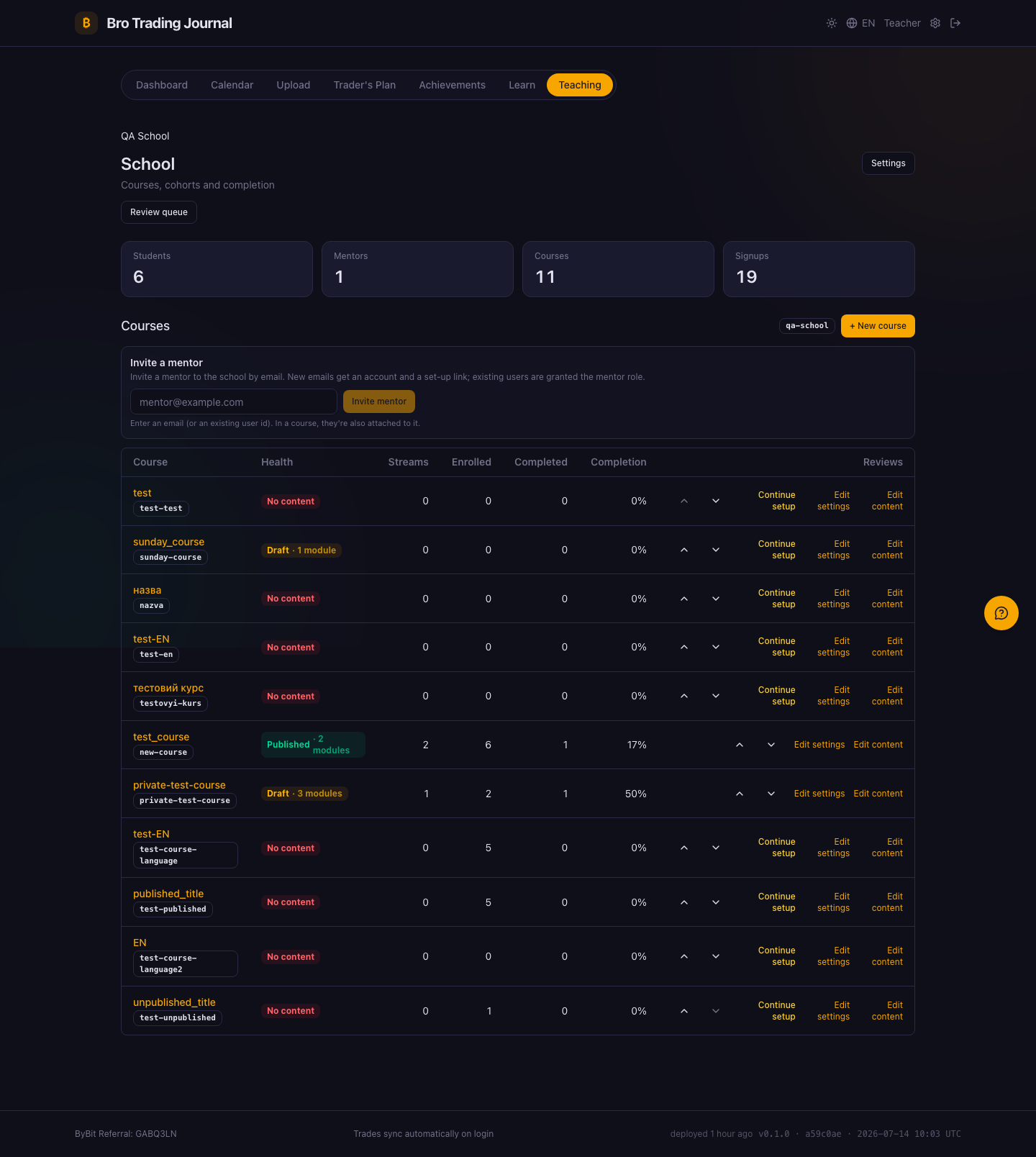Move sunday_course up in the list
Viewport: 1036px width, 1157px height.
tap(684, 550)
